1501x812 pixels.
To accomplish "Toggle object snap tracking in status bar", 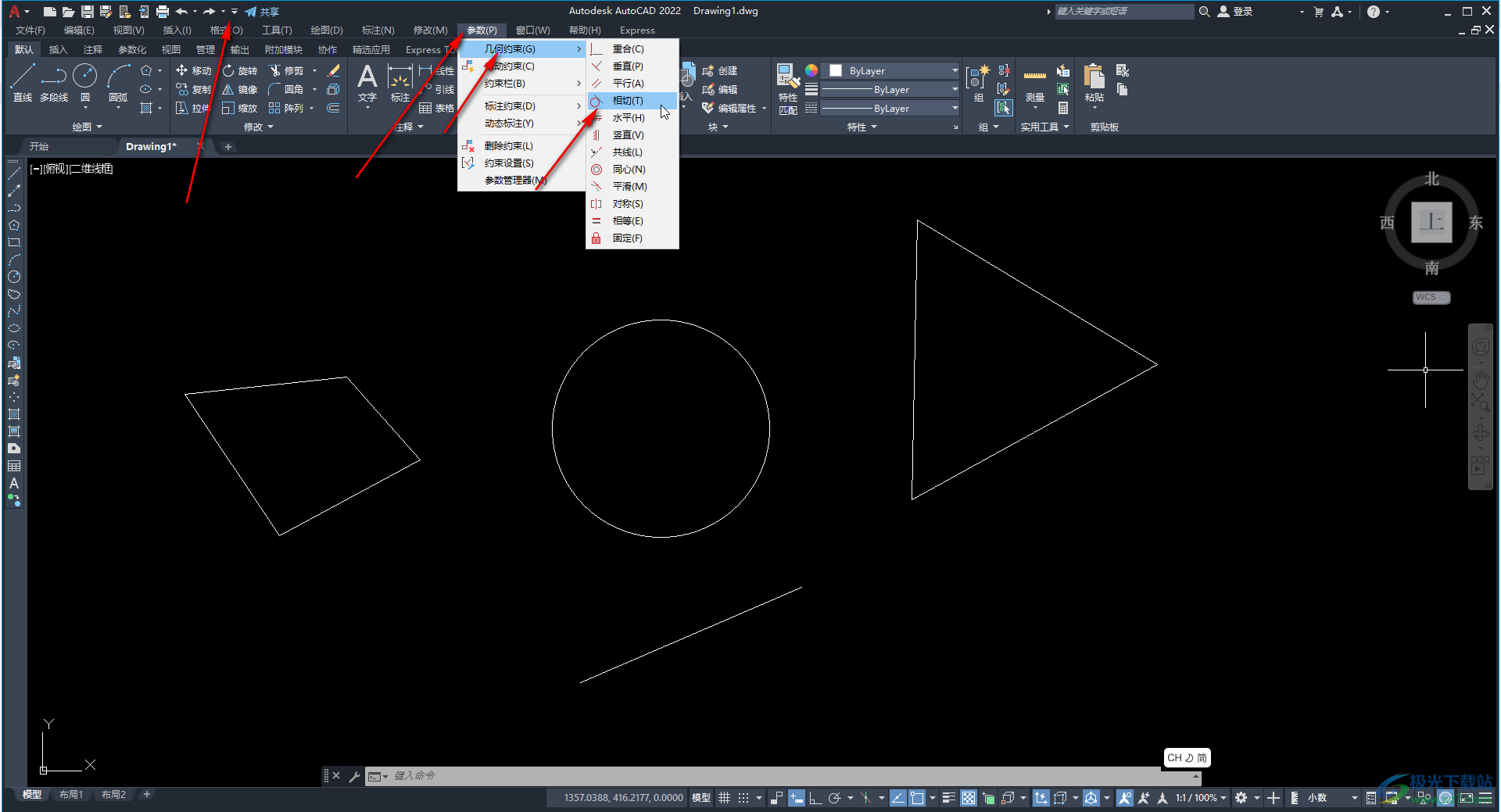I will (x=897, y=798).
